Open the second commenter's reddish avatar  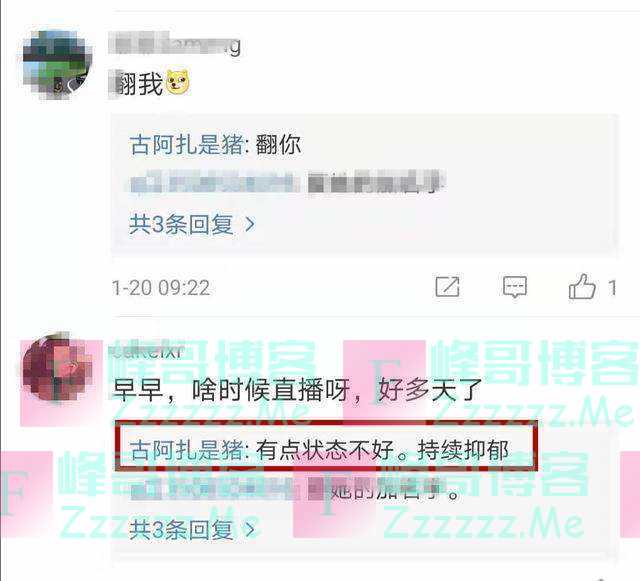(57, 367)
